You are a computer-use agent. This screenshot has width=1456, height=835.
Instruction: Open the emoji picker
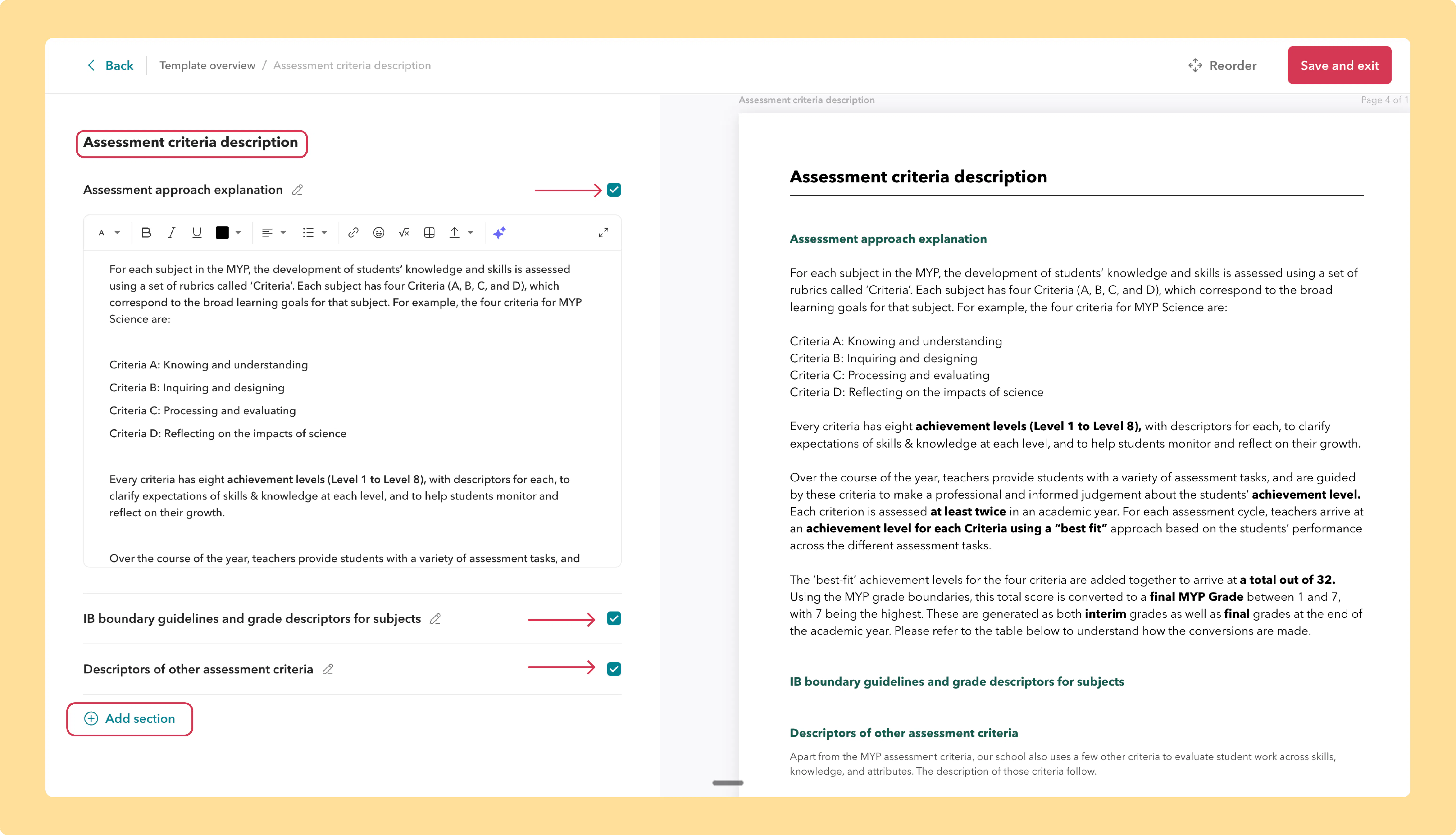378,233
